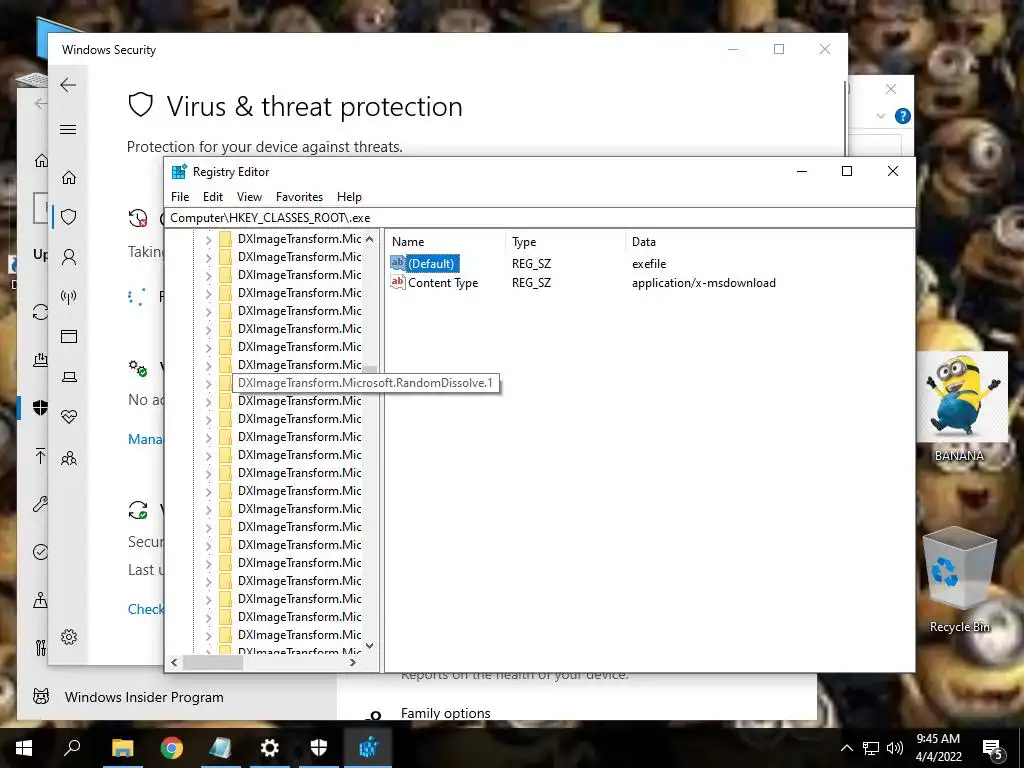The height and width of the screenshot is (768, 1024).
Task: Open App & browser control window icon
Action: click(x=69, y=336)
